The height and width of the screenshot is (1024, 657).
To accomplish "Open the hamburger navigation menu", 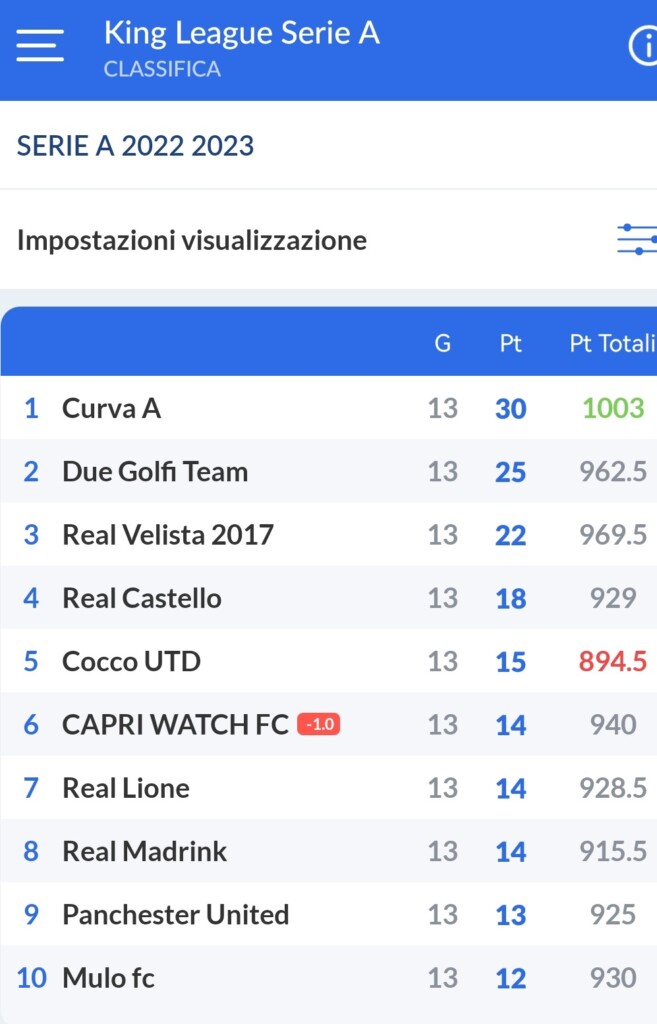I will (40, 45).
